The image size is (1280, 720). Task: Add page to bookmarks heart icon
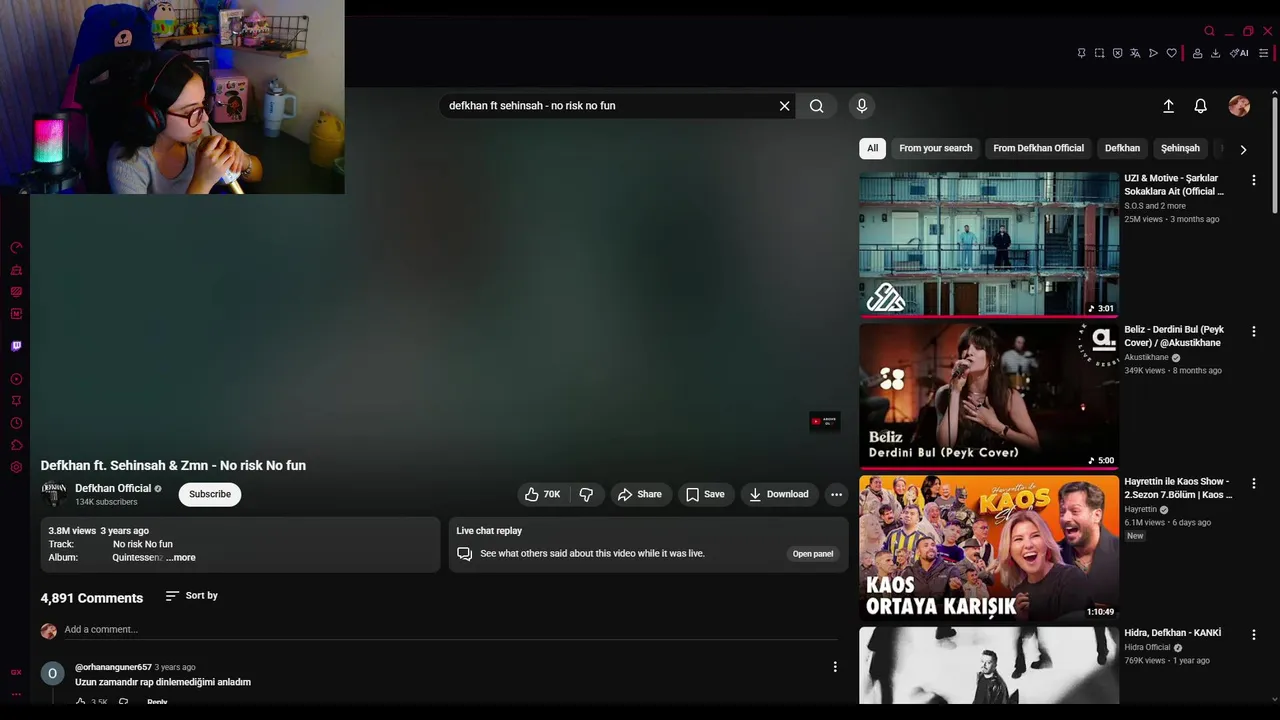[x=1172, y=53]
